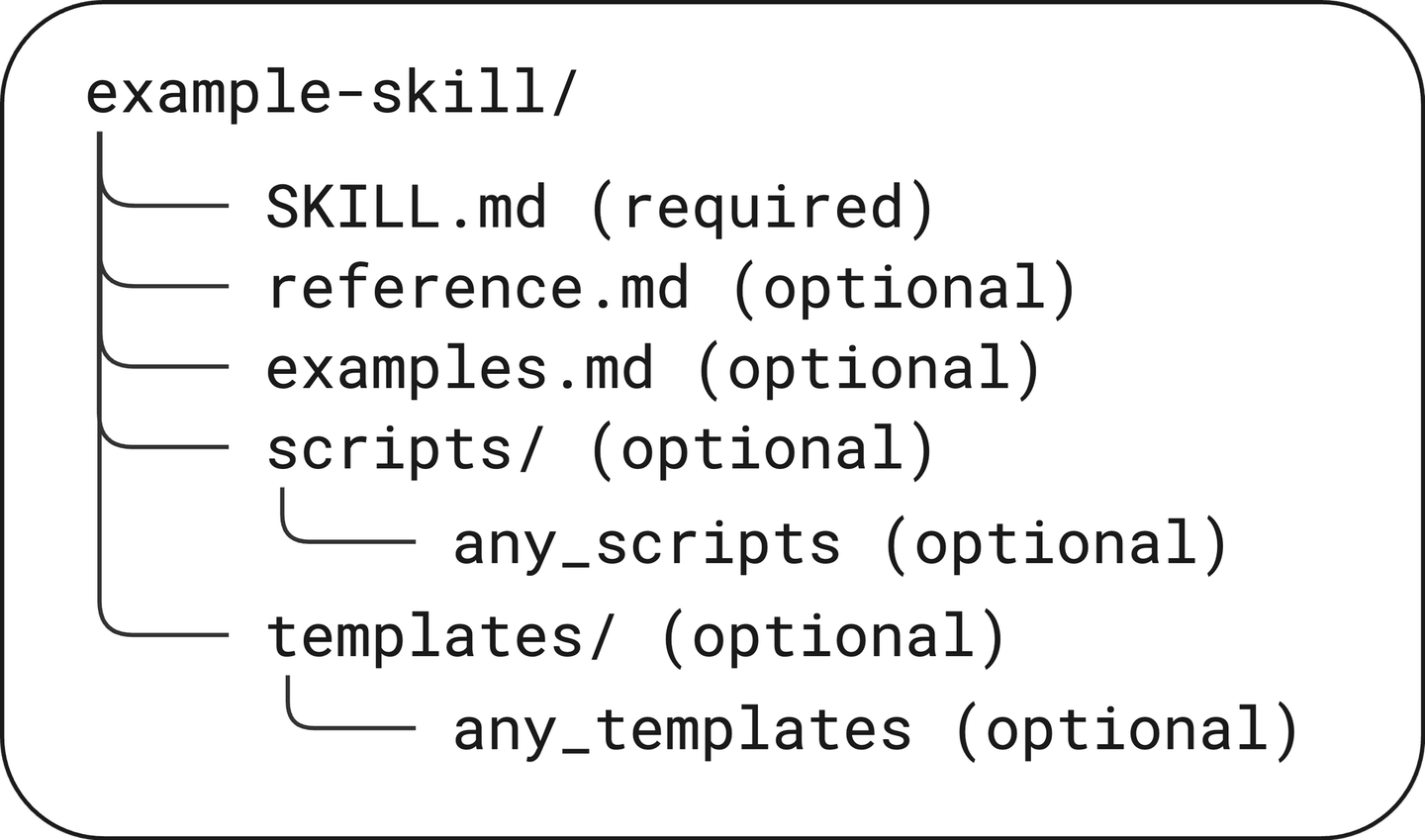Select the any_templates entry
Screen dimensions: 1425x840
pos(682,729)
